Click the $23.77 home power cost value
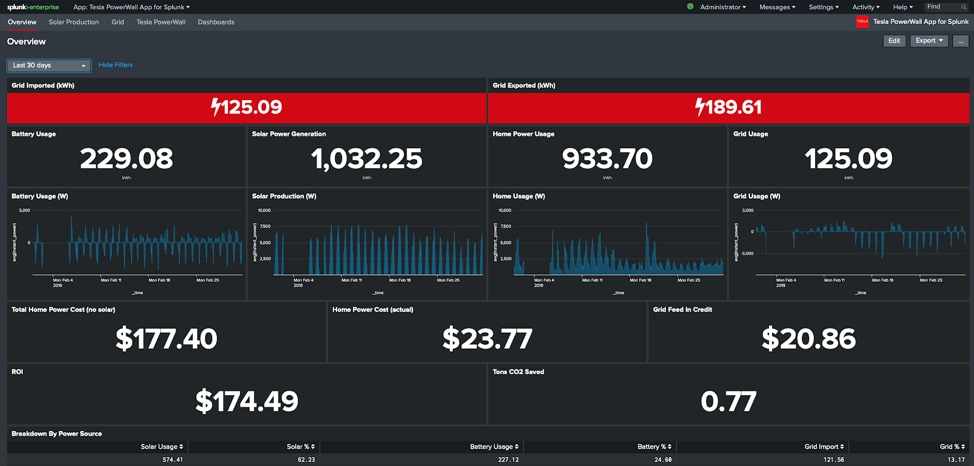This screenshot has height=466, width=974. [487, 339]
